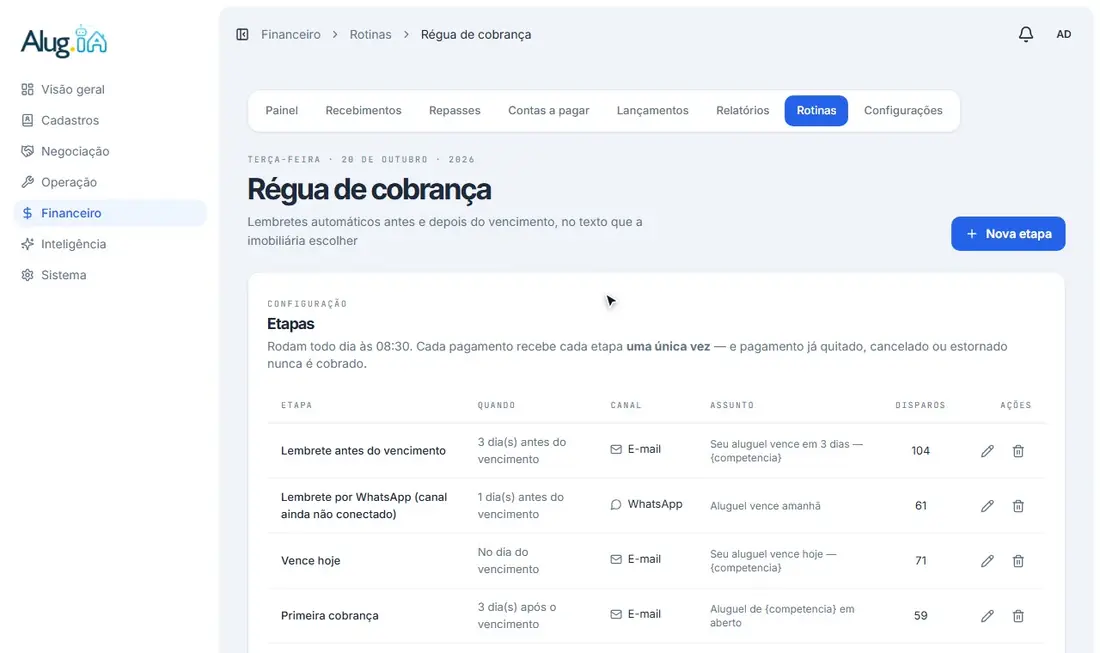Delete the Lembrete antes do vencimento step
1100x653 pixels.
pyautogui.click(x=1018, y=451)
